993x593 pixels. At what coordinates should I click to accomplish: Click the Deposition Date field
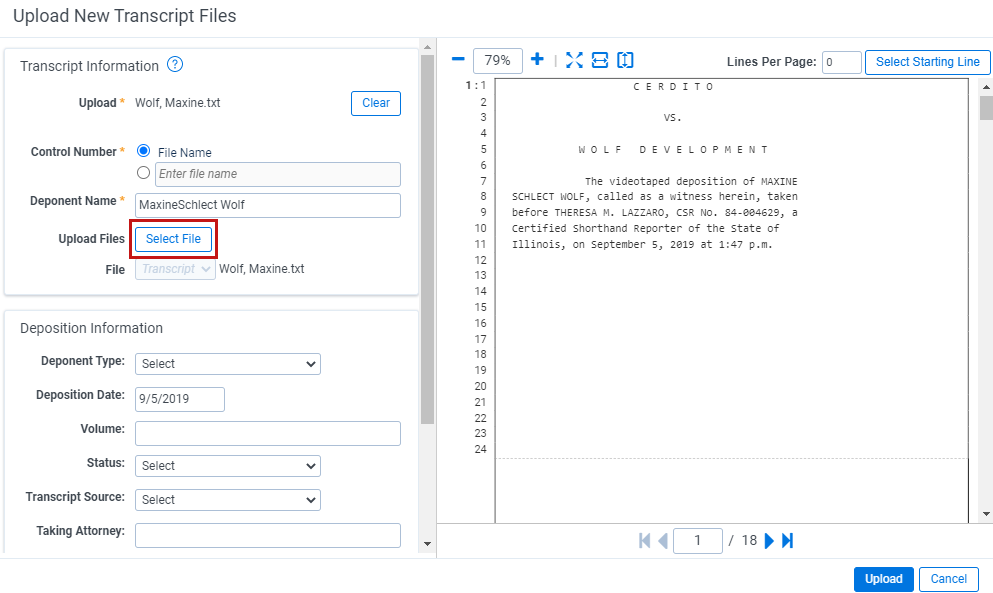click(180, 399)
